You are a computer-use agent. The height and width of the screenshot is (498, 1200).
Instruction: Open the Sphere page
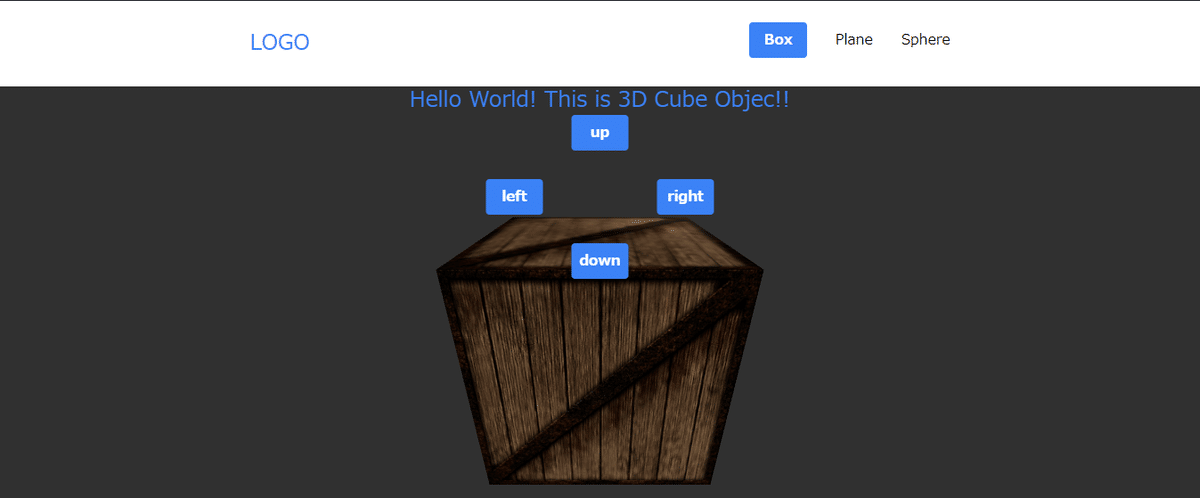point(925,40)
